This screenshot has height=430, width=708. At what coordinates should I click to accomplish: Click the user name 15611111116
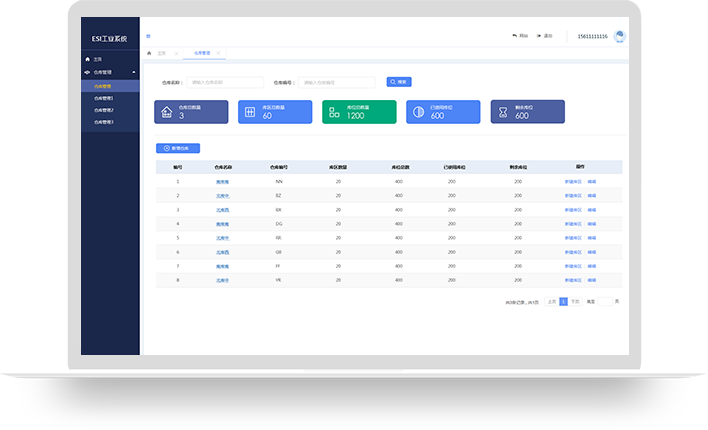pos(592,36)
